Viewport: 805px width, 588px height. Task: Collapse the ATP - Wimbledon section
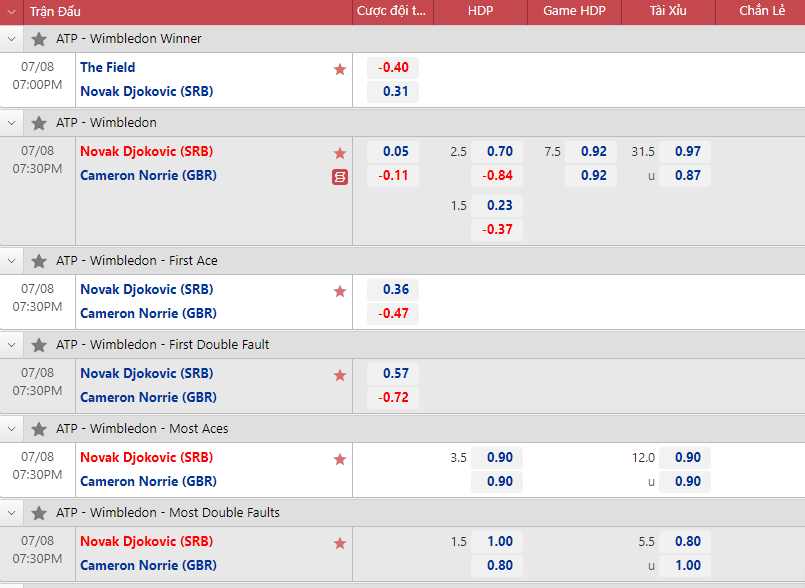point(11,123)
